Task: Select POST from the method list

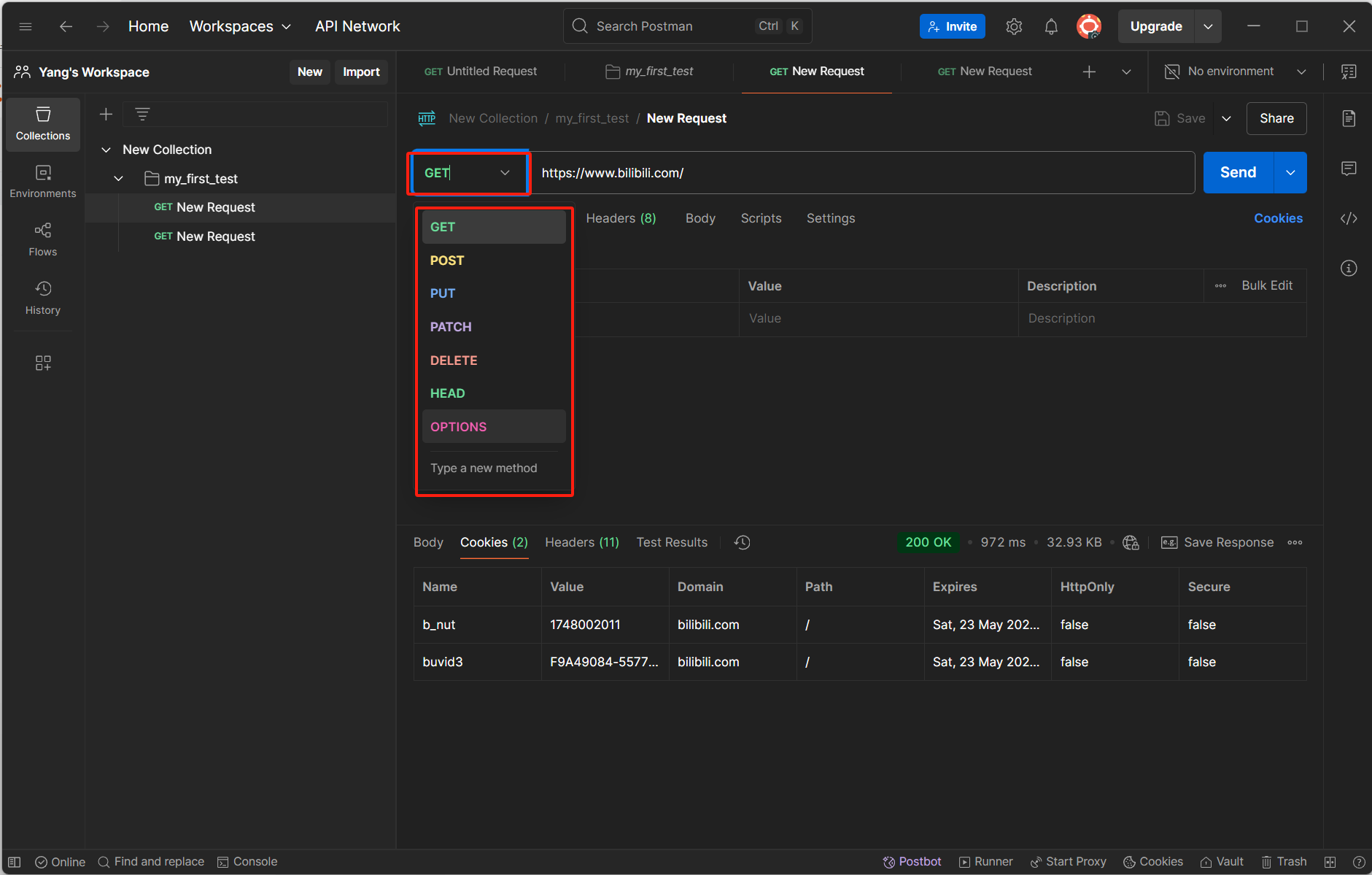Action: coord(494,261)
